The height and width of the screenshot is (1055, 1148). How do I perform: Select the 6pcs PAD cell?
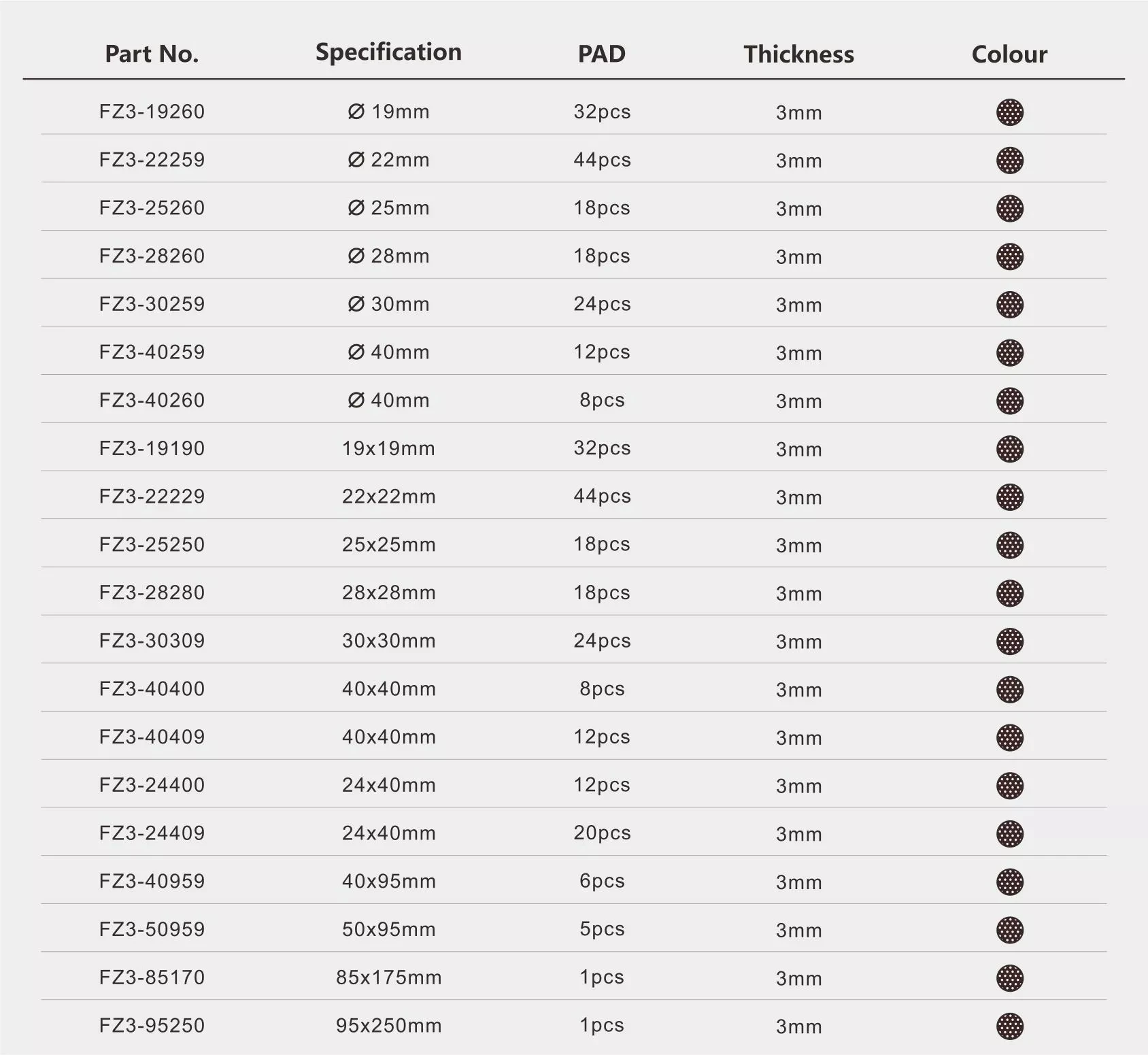point(602,881)
